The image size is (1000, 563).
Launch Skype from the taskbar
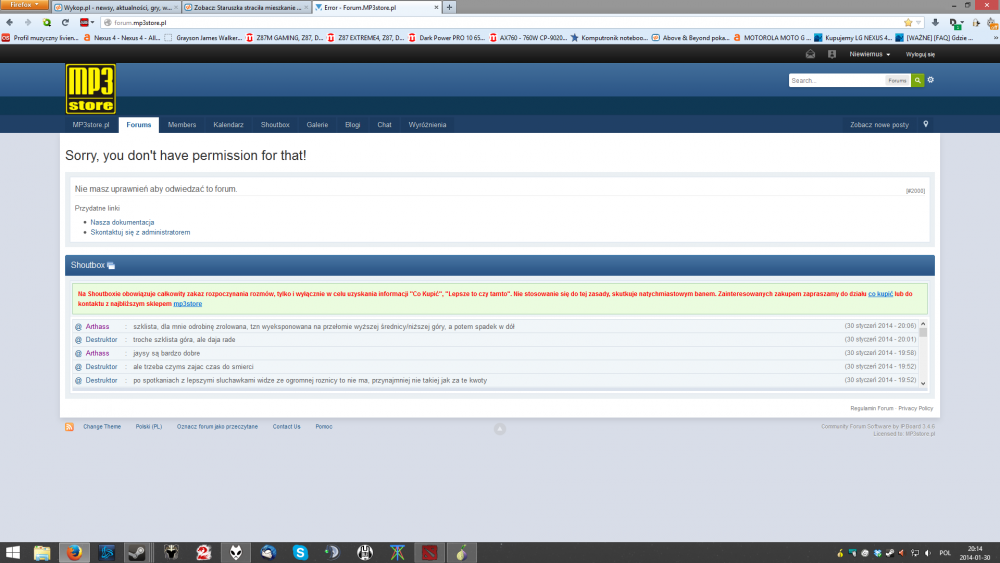299,552
